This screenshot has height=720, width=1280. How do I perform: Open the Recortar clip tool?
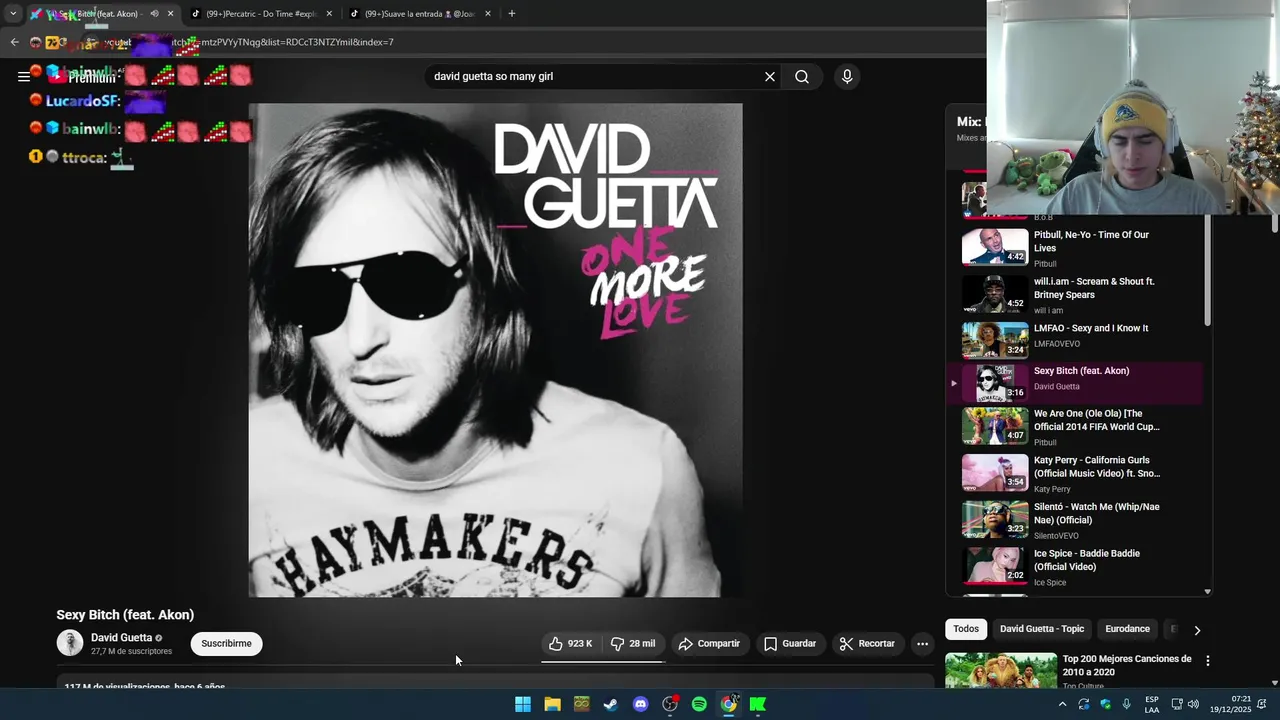pos(867,644)
